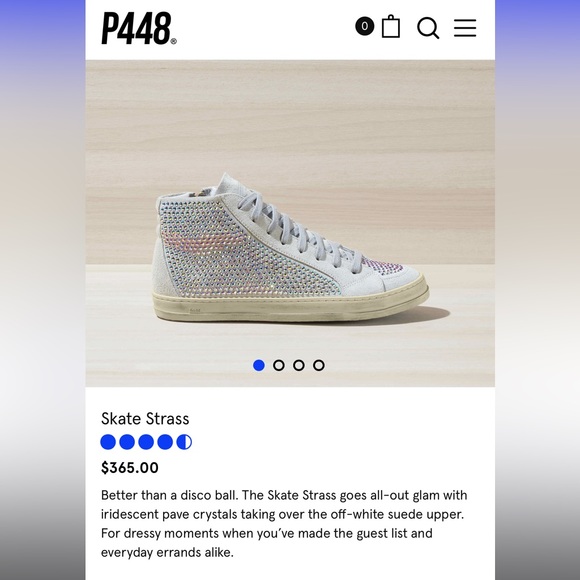Open the shopping bag icon
The image size is (580, 580).
(x=391, y=26)
